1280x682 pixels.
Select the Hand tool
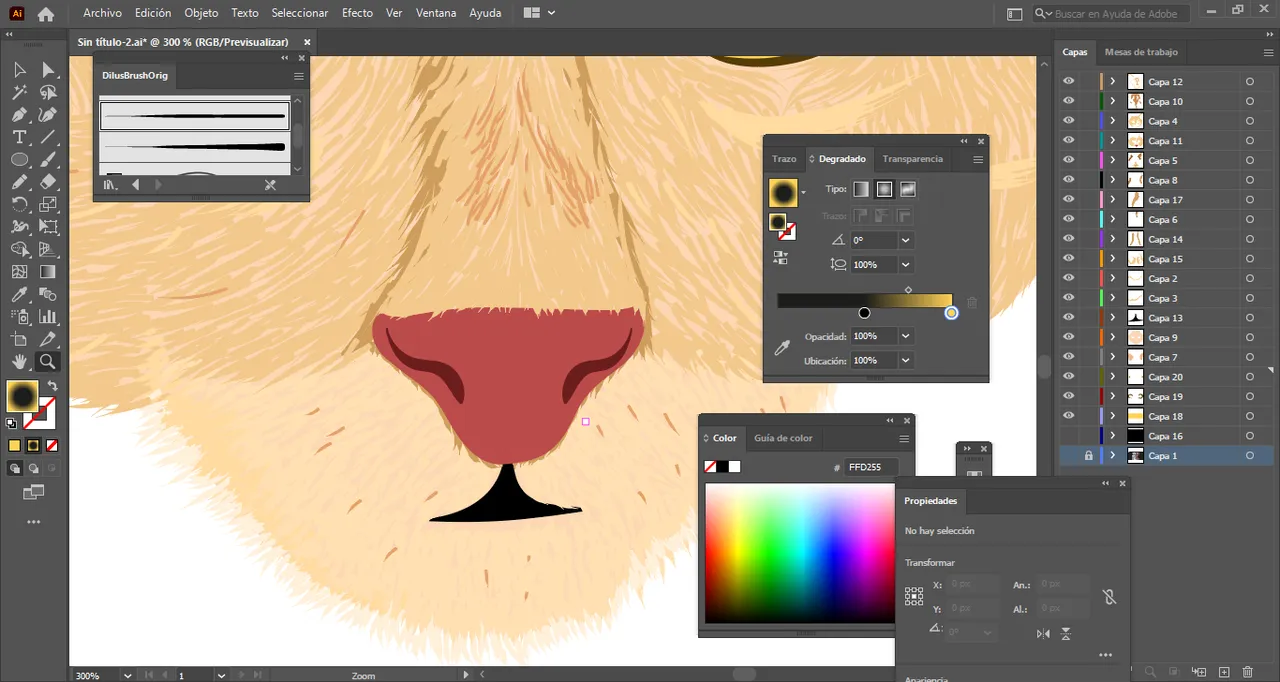click(x=19, y=362)
